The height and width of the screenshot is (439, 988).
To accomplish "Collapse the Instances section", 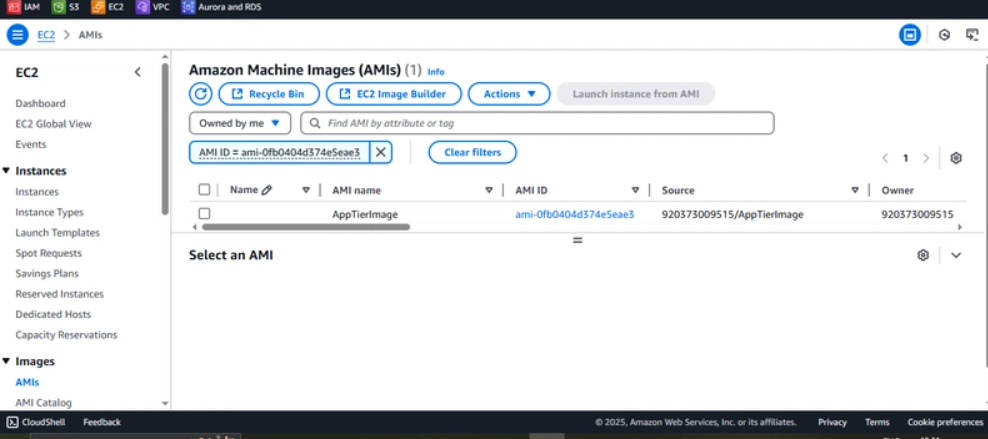I will click(x=6, y=171).
